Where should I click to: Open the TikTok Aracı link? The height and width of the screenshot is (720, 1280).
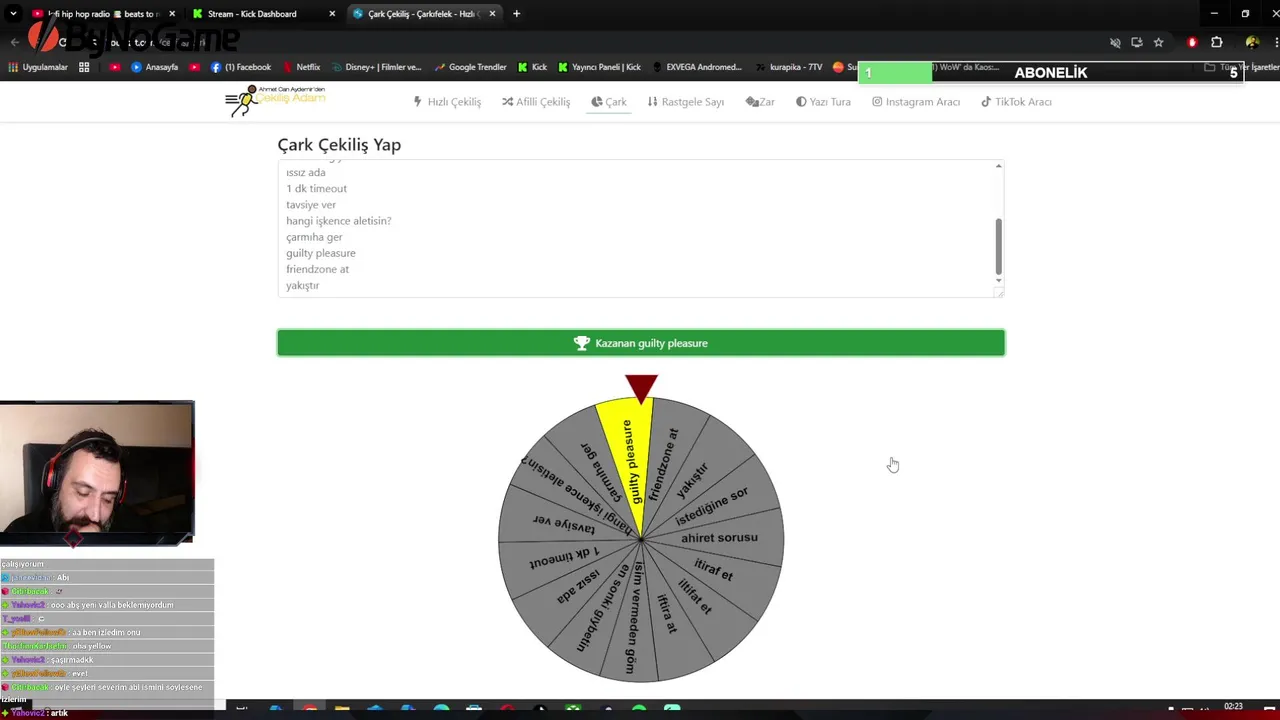tap(1016, 102)
